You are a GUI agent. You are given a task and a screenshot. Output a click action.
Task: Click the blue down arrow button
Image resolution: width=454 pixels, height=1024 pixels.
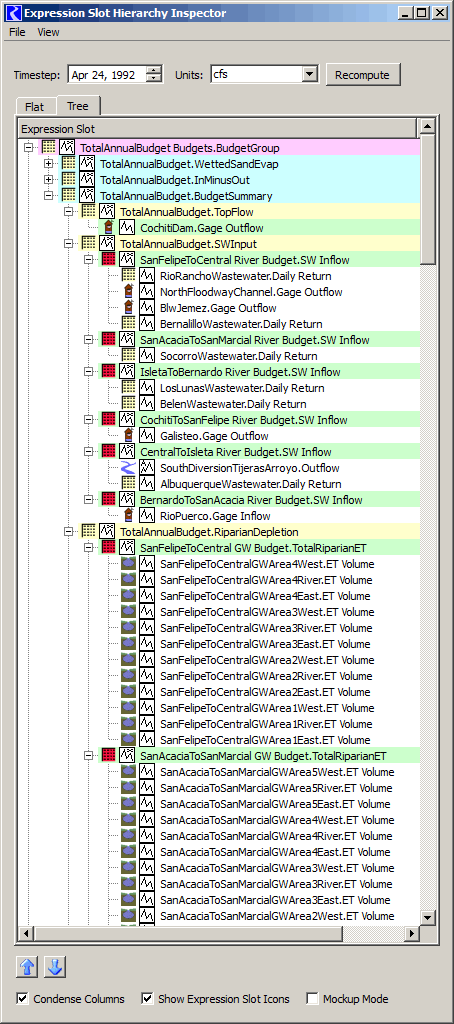point(56,967)
